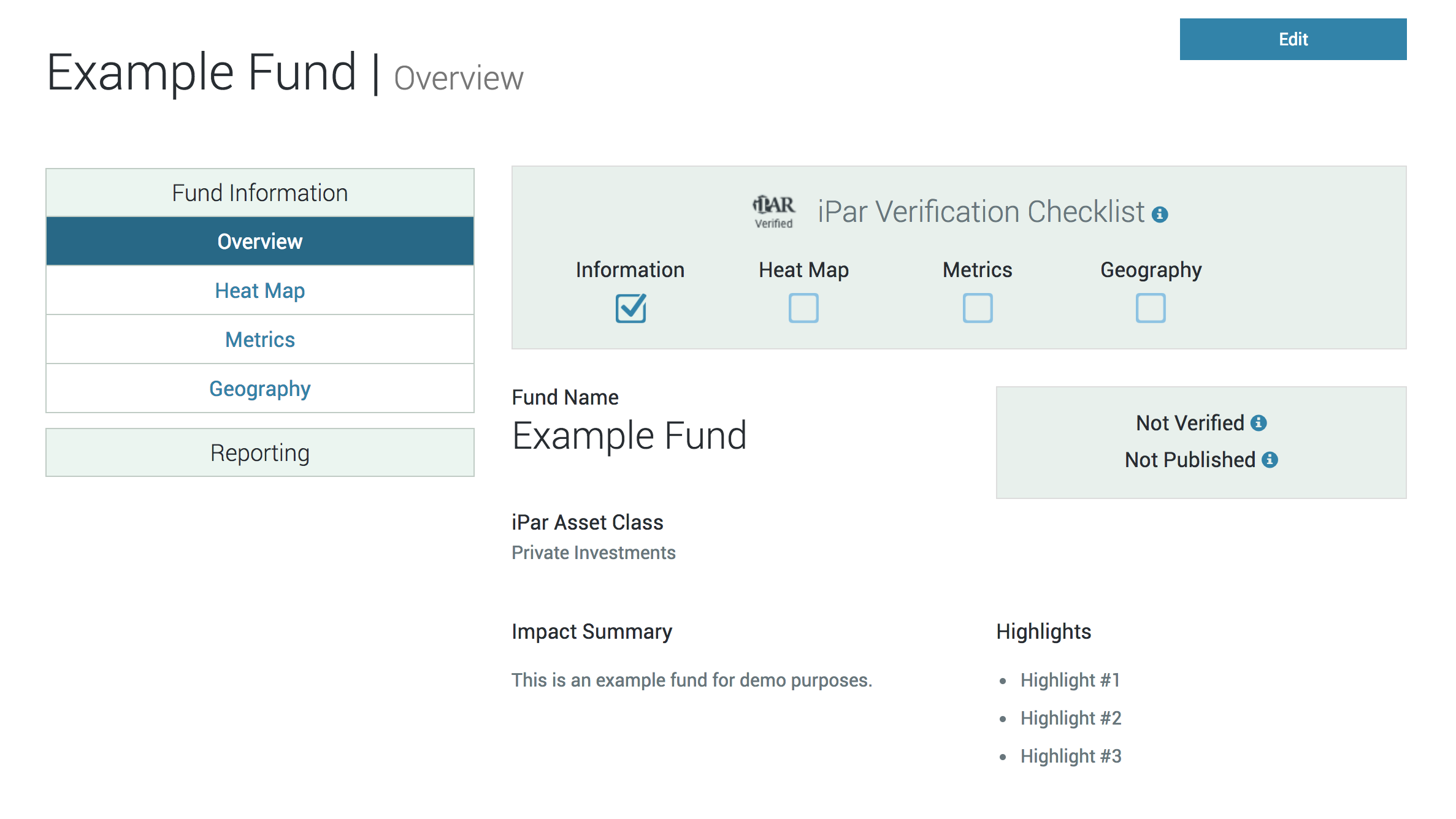
Task: Toggle the Information verification checkbox
Action: pos(630,308)
